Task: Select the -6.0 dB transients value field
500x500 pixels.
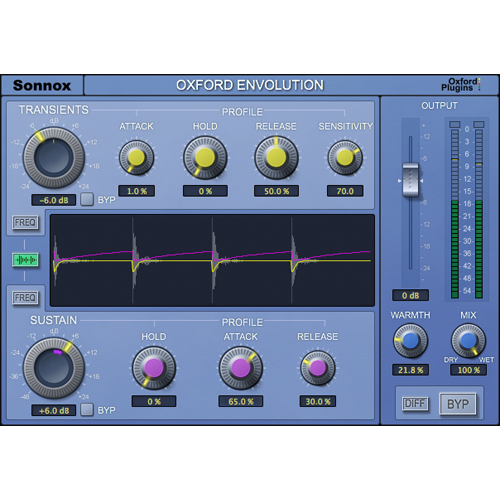Action: pyautogui.click(x=54, y=200)
